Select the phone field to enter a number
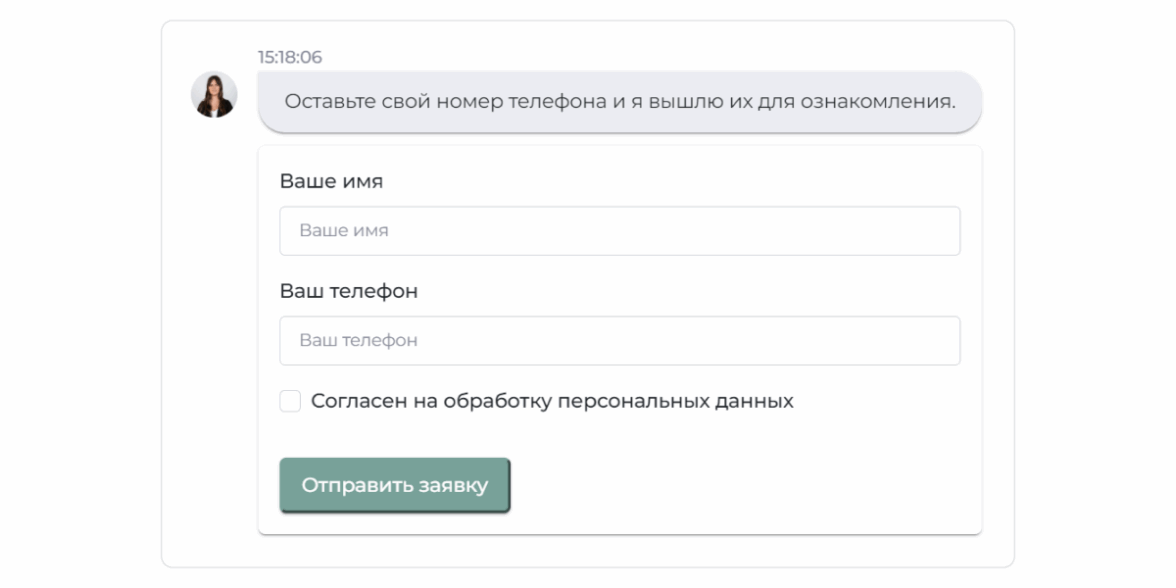This screenshot has width=1176, height=588. tap(619, 341)
